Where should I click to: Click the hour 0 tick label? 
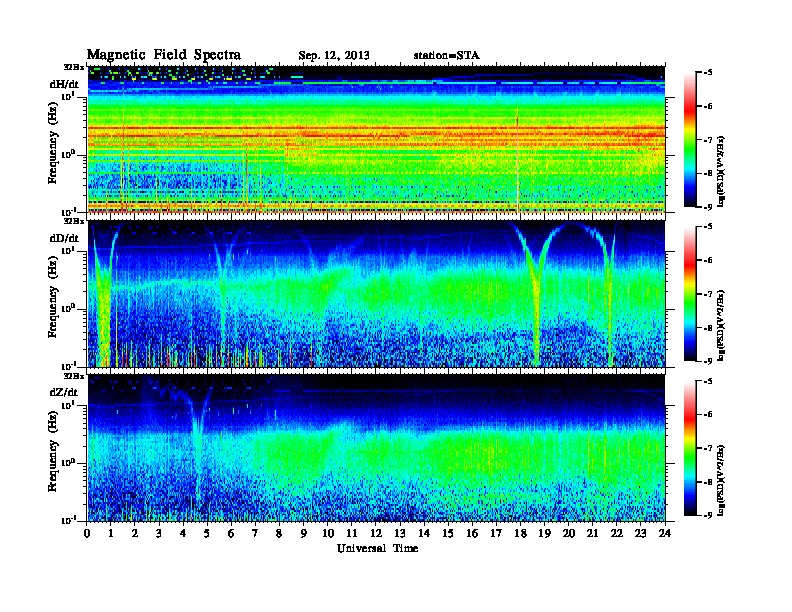tap(87, 533)
